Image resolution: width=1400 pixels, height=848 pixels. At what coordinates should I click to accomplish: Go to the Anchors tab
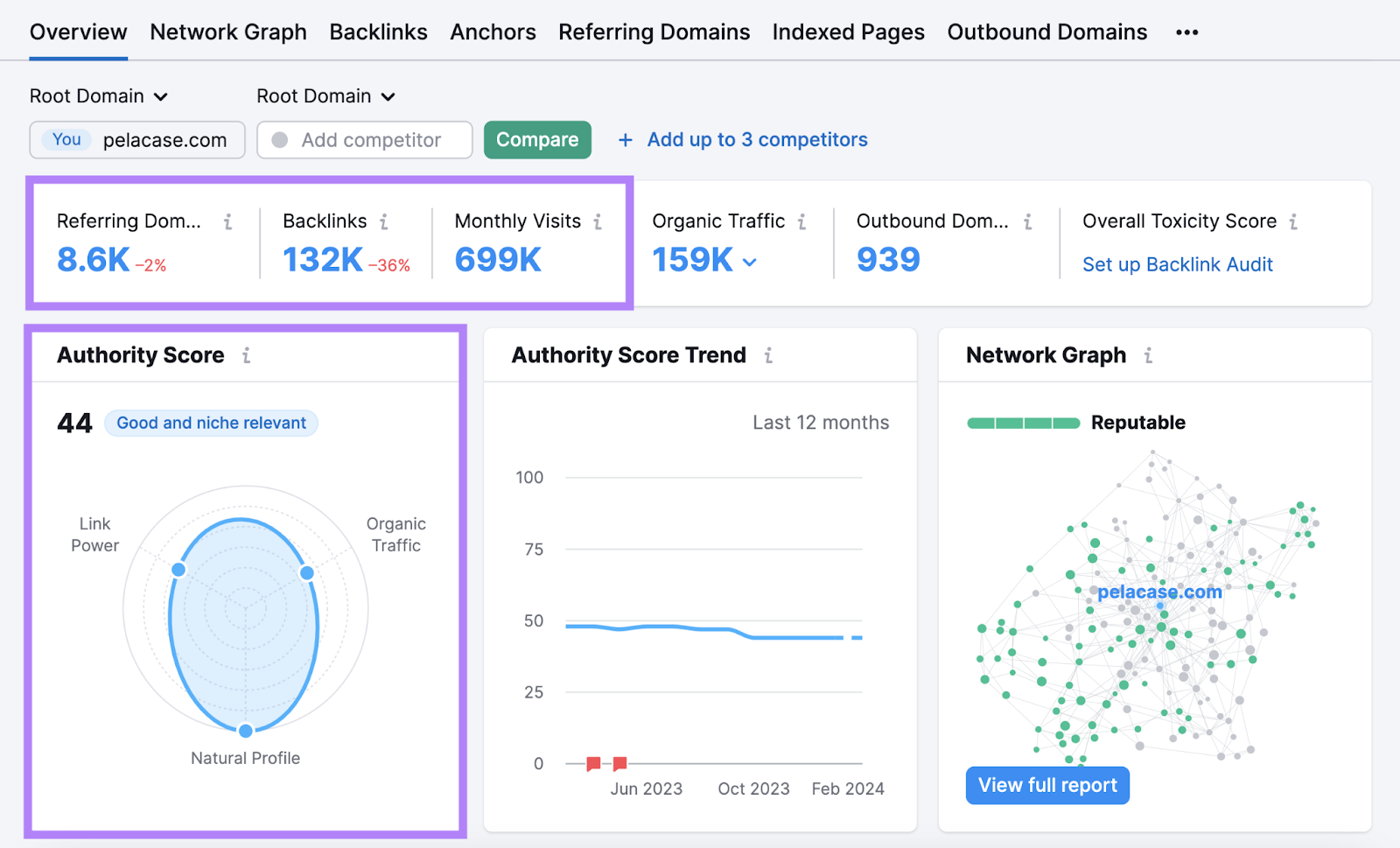[x=493, y=32]
